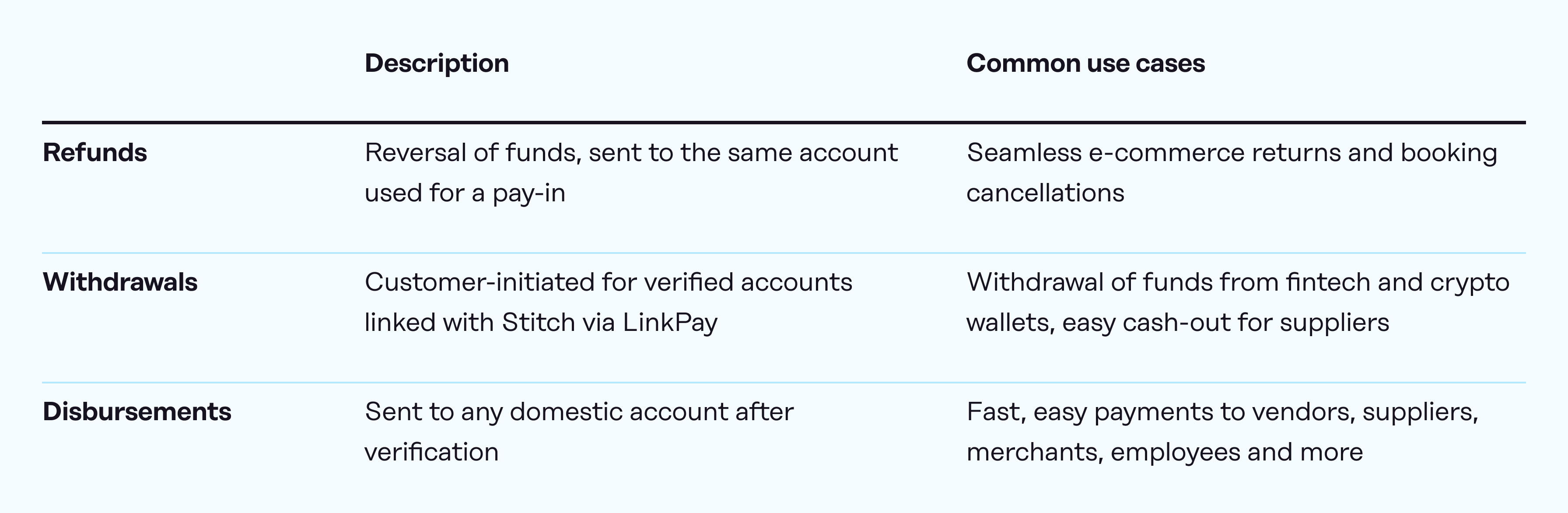Click the Description column header

tap(437, 63)
